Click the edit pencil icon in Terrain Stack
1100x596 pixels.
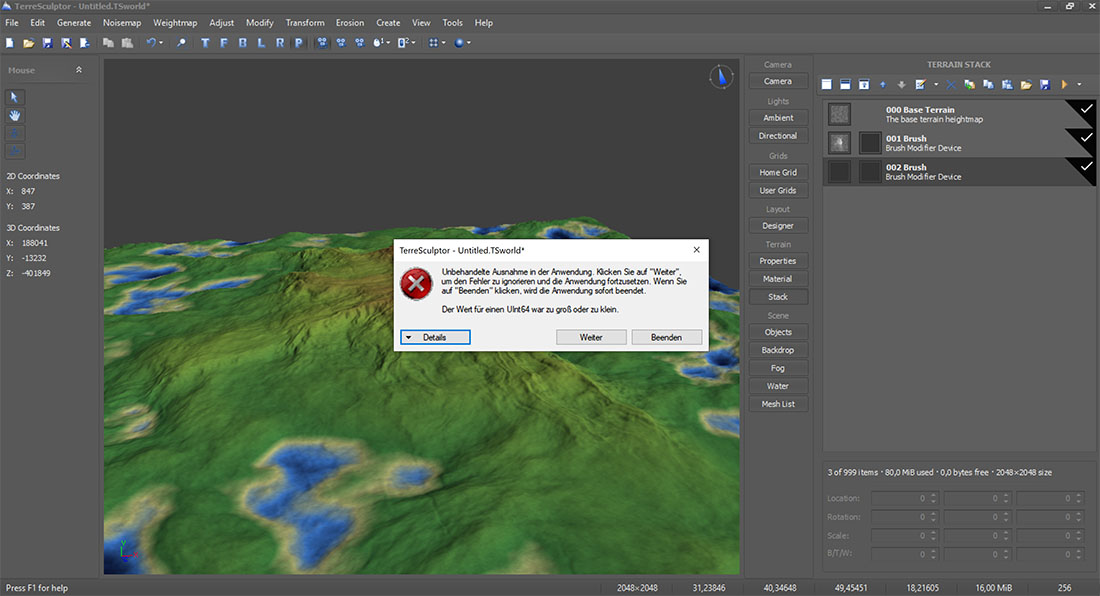pyautogui.click(x=920, y=84)
